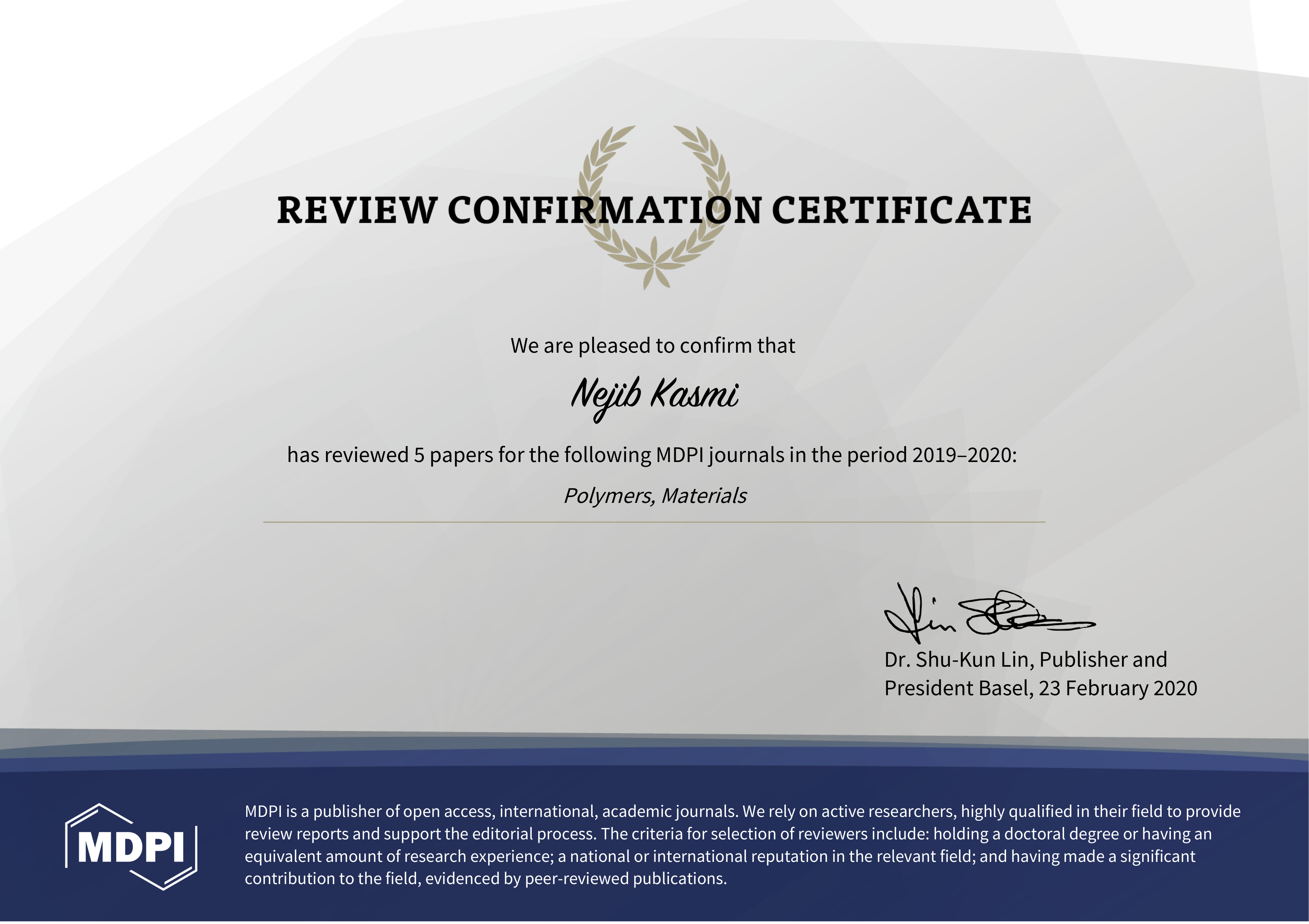This screenshot has width=1309, height=924.
Task: Click the 'has reviewed 5 papers' sentence
Action: [652, 455]
